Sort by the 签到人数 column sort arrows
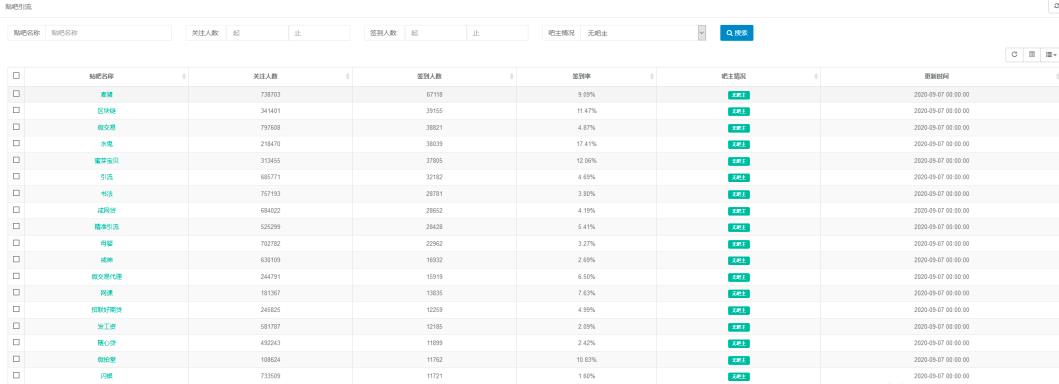 coord(512,77)
